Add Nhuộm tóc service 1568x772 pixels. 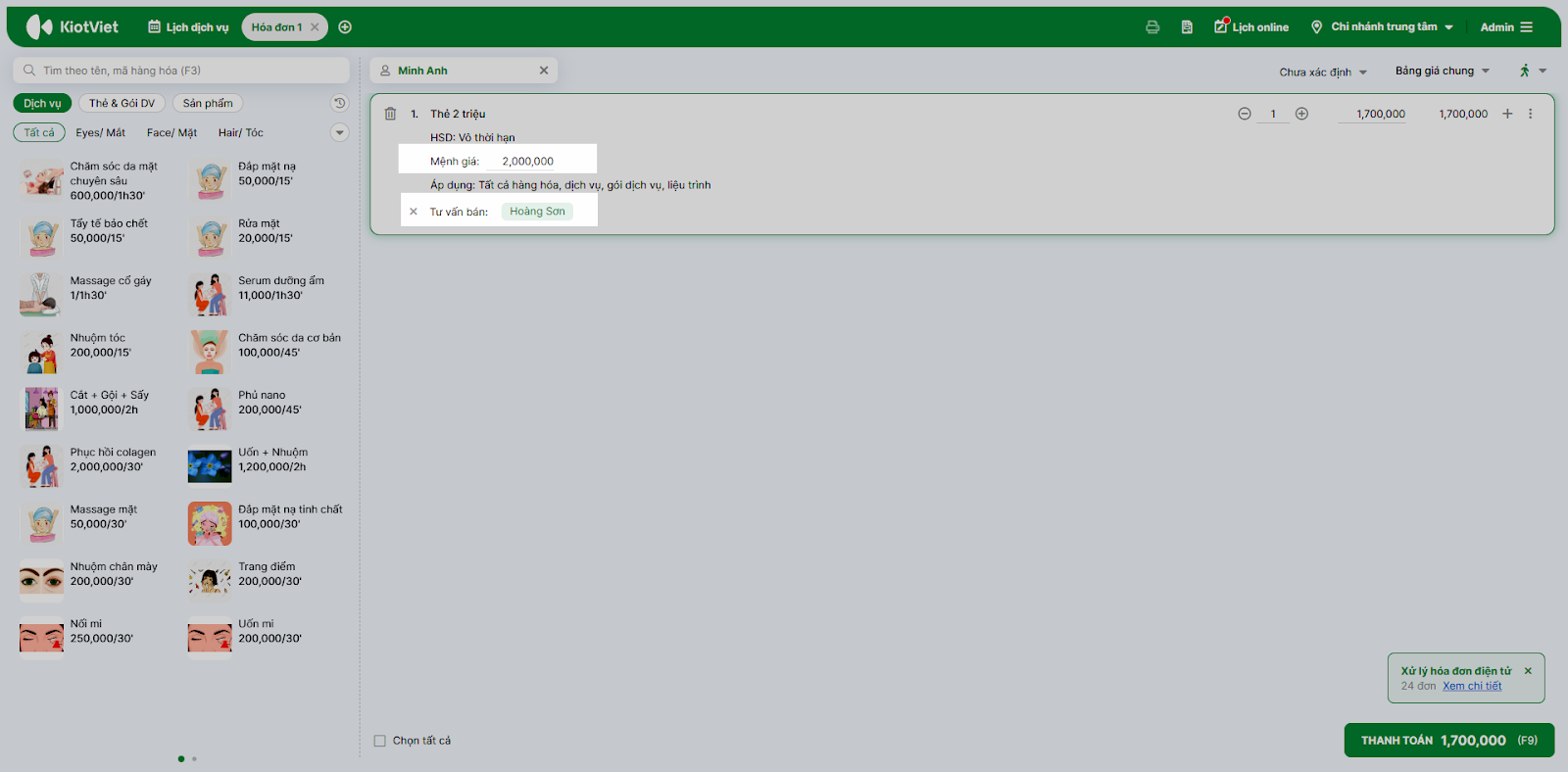pyautogui.click(x=97, y=353)
